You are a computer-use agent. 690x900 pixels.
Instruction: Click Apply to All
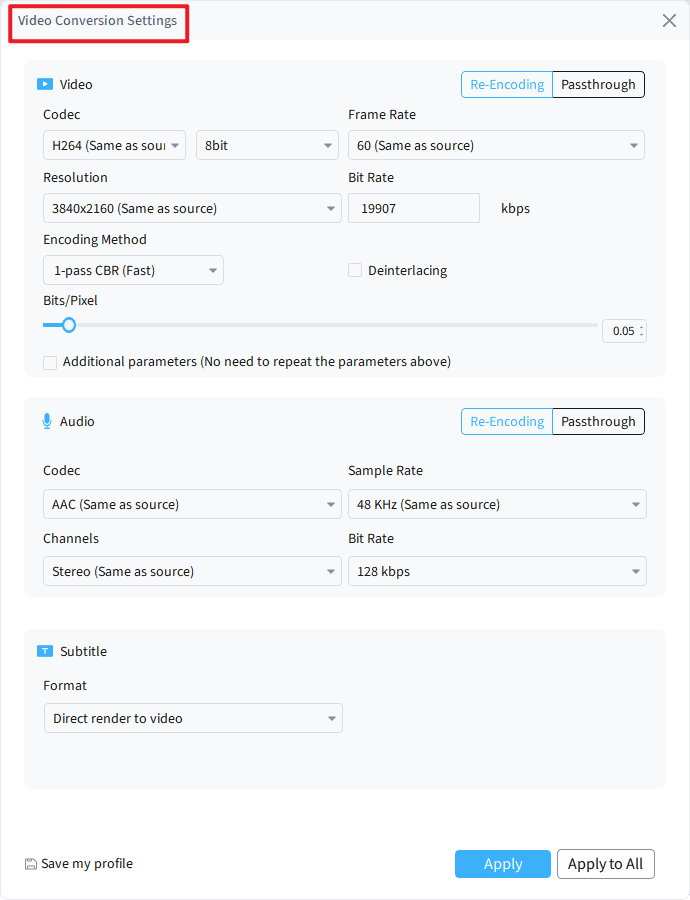tap(605, 863)
